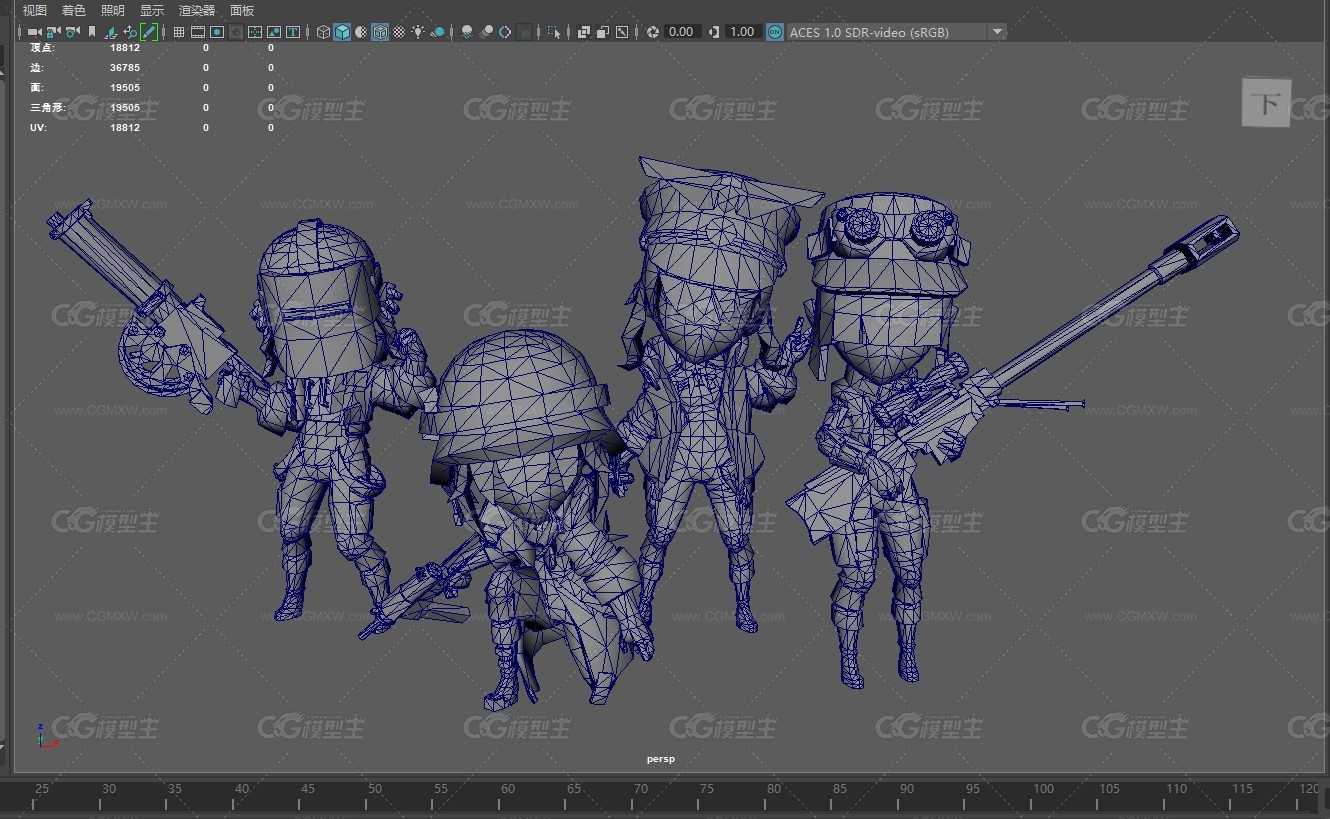Image resolution: width=1330 pixels, height=819 pixels.
Task: Toggle the Film Gate display
Action: (198, 32)
